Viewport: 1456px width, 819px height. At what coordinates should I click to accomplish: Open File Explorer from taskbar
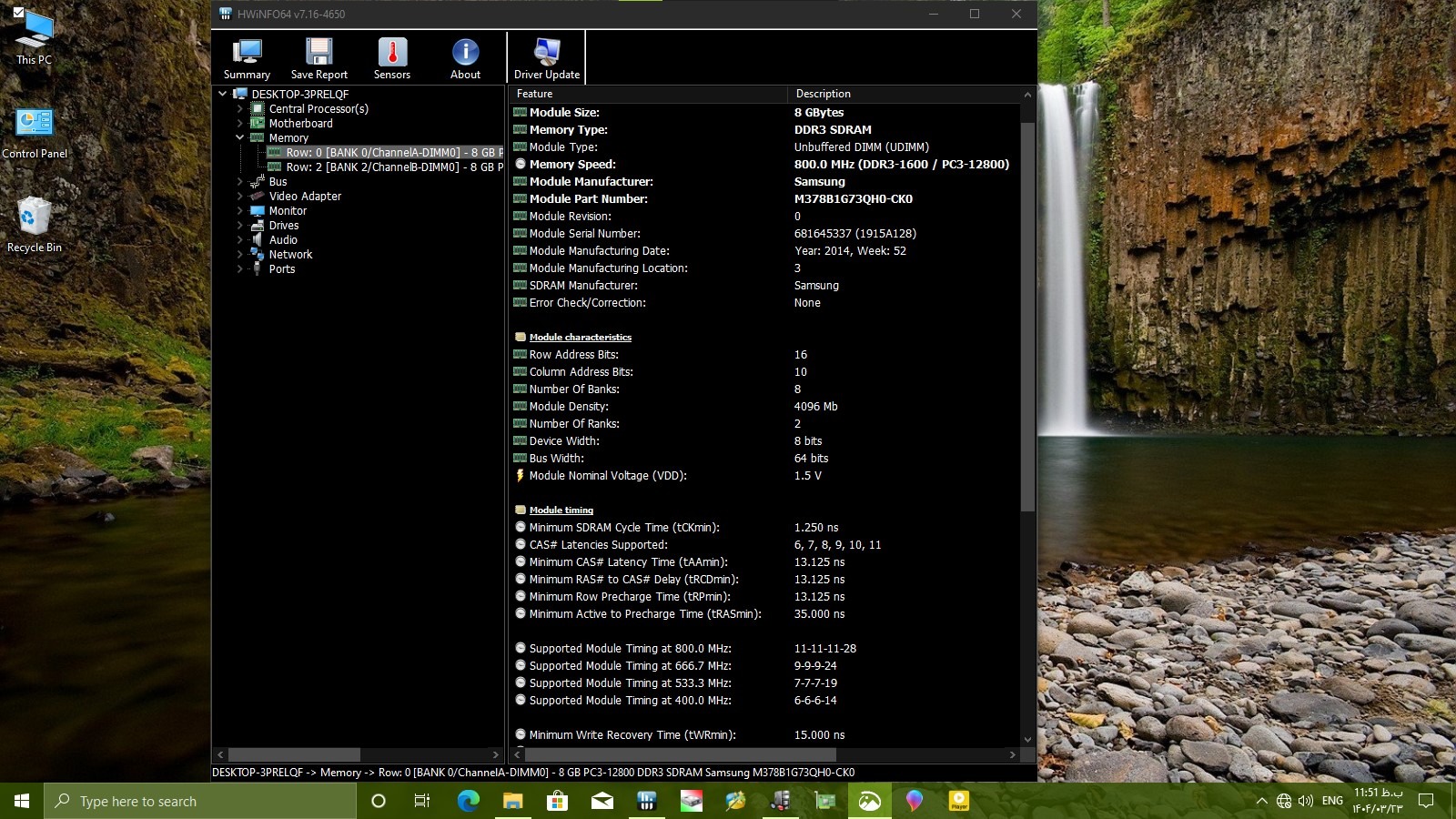point(512,801)
